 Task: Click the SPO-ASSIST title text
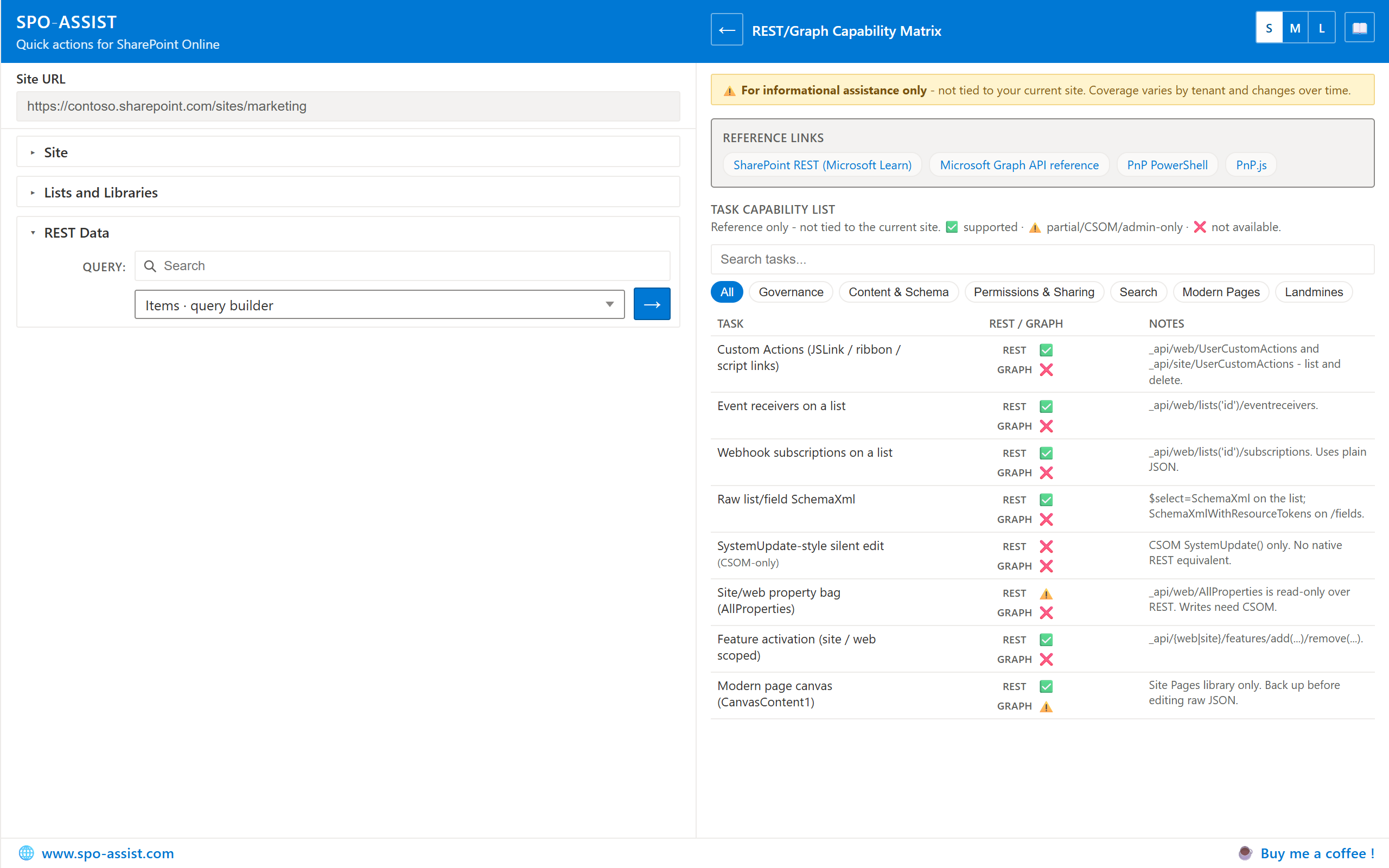coord(66,22)
